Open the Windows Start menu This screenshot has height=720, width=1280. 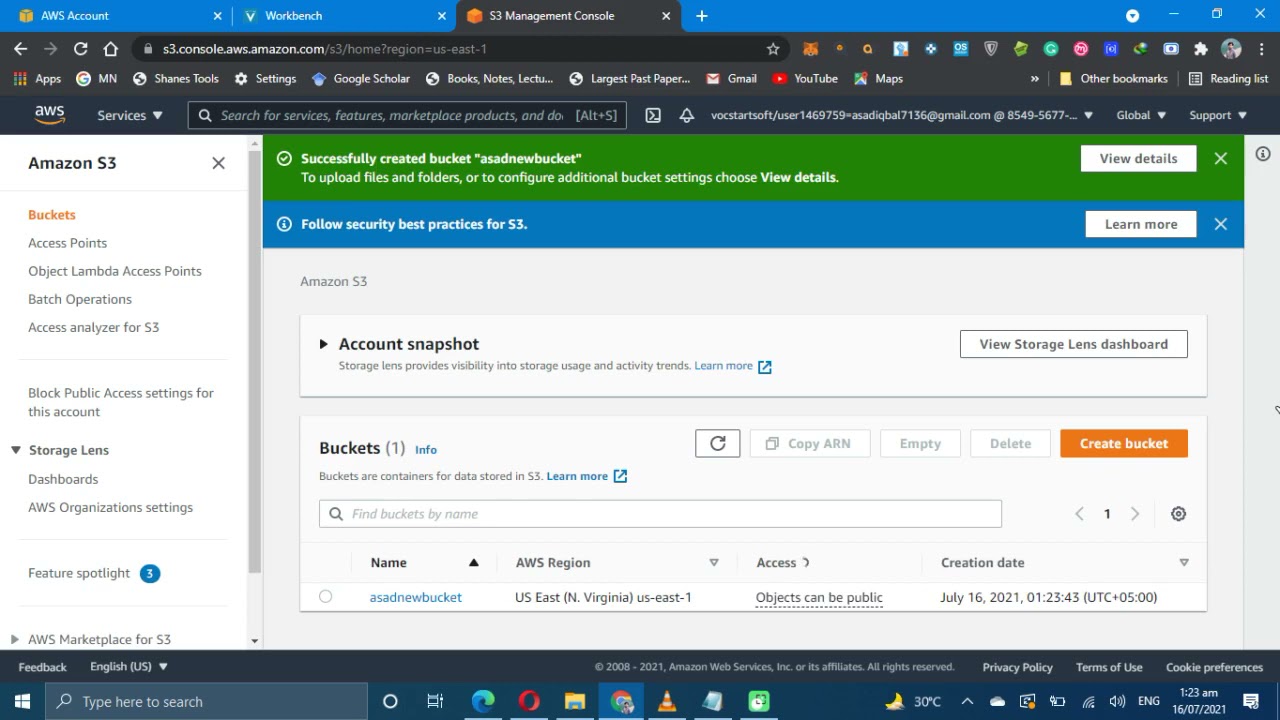pyautogui.click(x=22, y=701)
